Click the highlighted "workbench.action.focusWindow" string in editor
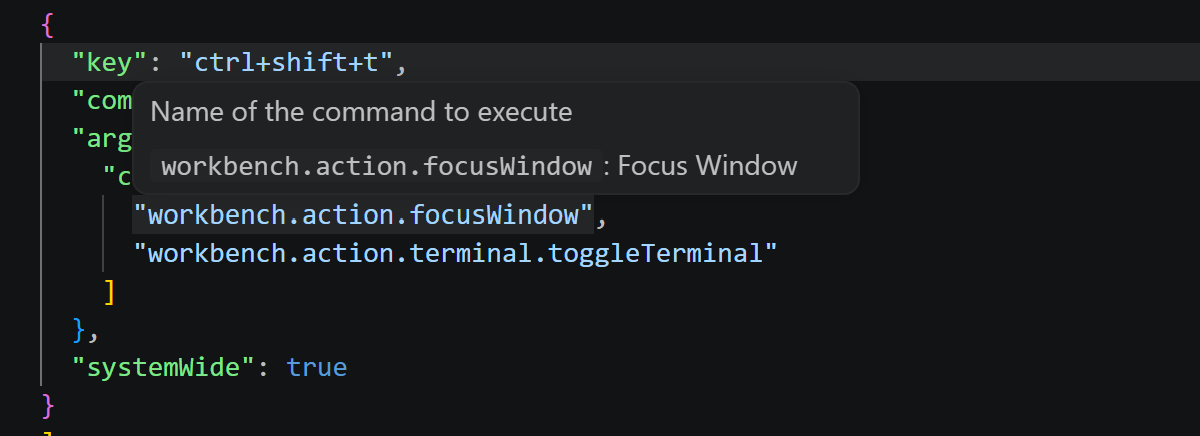The image size is (1200, 436). click(363, 215)
